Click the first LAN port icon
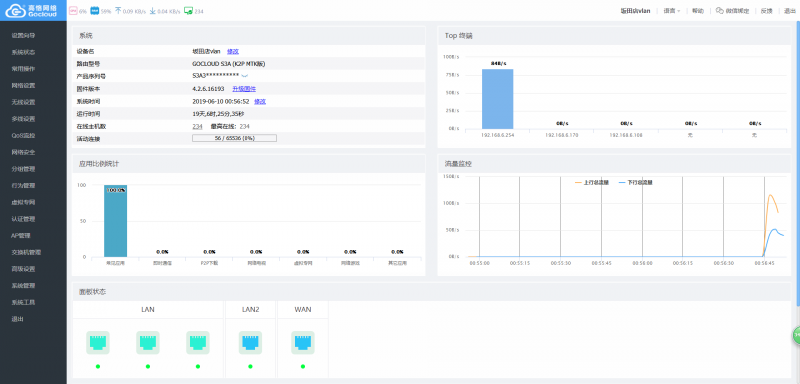 [x=98, y=343]
